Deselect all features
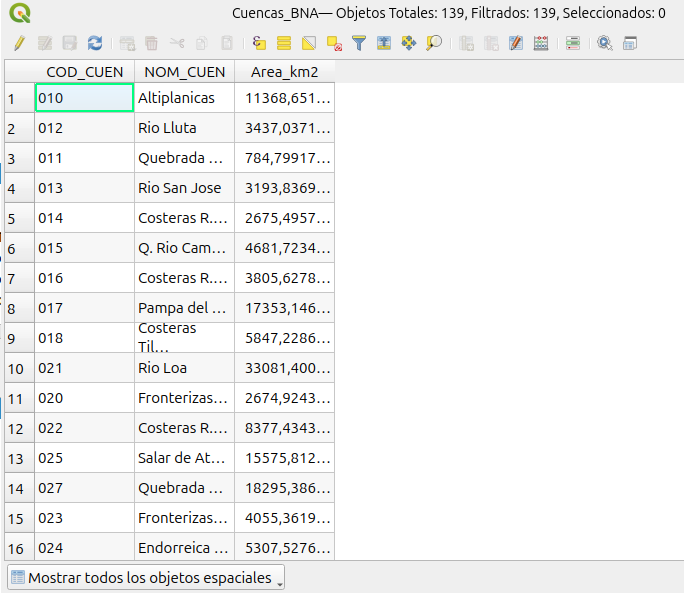The height and width of the screenshot is (593, 684). tap(334, 43)
